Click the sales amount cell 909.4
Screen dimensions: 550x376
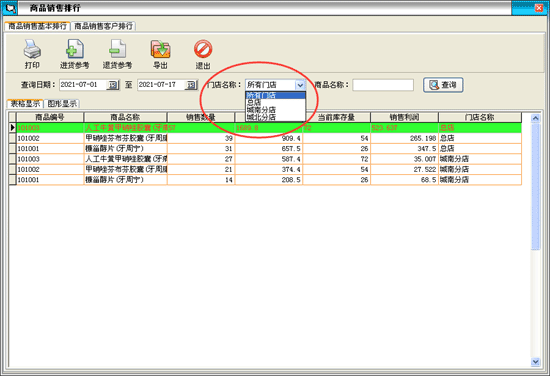tap(268, 138)
